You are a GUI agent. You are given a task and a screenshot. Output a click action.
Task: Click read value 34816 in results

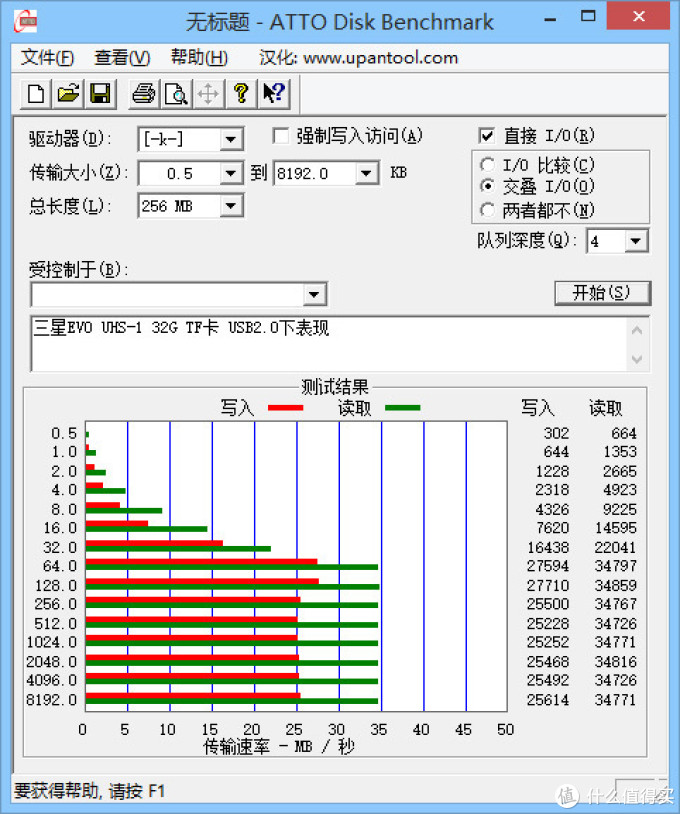click(x=616, y=662)
